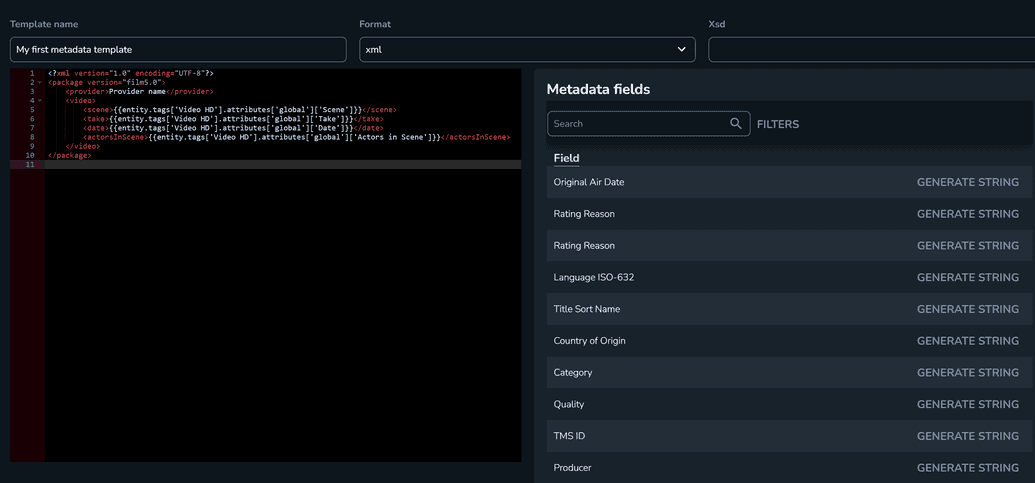Select the Language ISO-632 field name
This screenshot has height=483, width=1035.
[x=593, y=277]
